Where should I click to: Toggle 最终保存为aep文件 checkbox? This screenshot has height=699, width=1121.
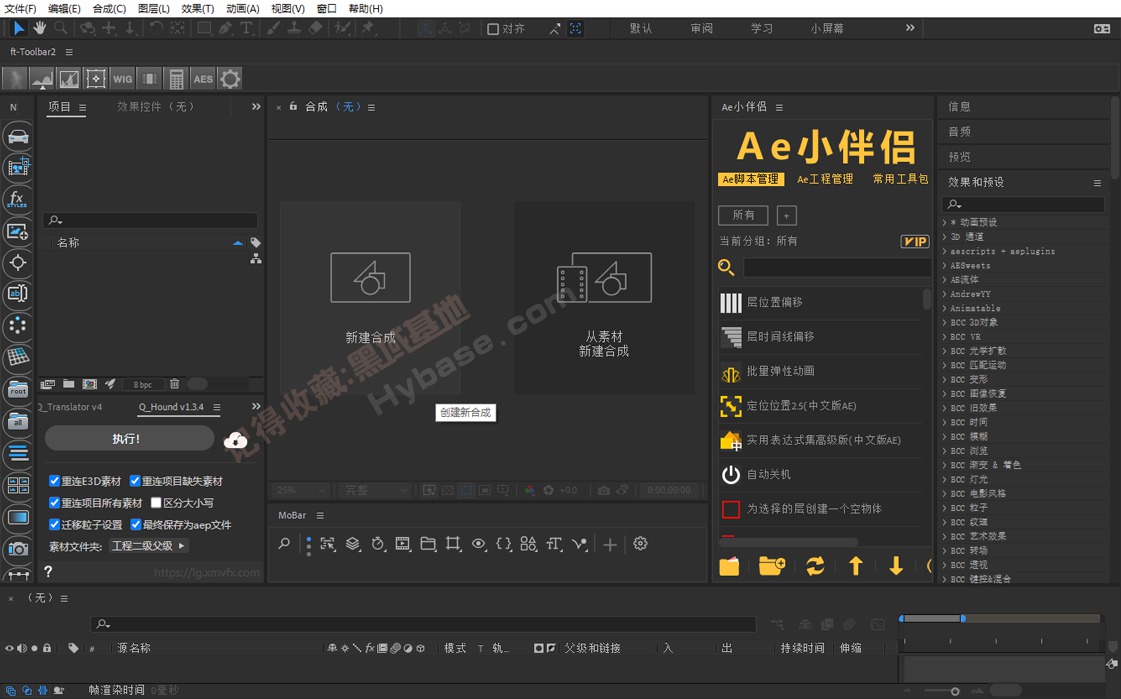point(136,525)
